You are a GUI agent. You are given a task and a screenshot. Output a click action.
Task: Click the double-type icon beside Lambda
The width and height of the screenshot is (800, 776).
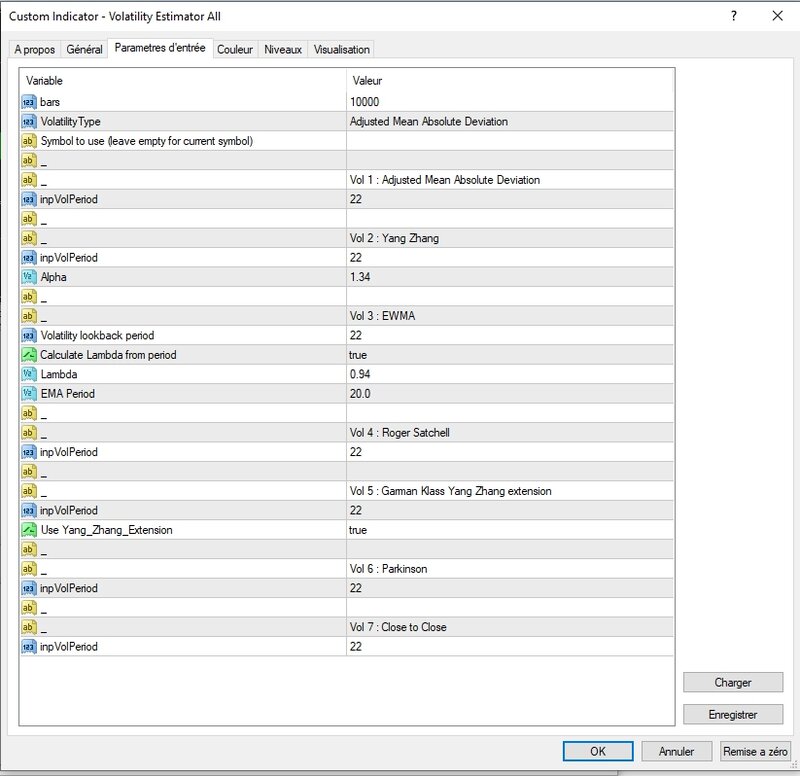(29, 374)
